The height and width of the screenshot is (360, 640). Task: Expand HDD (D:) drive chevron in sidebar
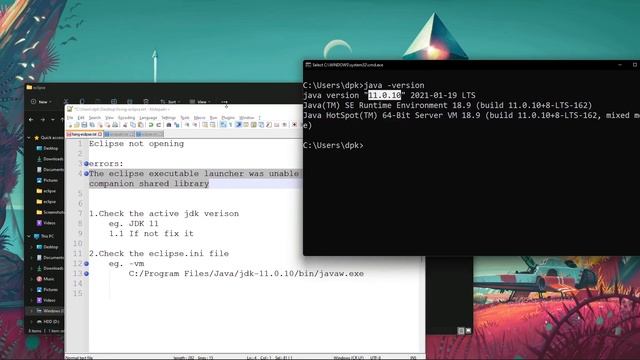(32, 322)
